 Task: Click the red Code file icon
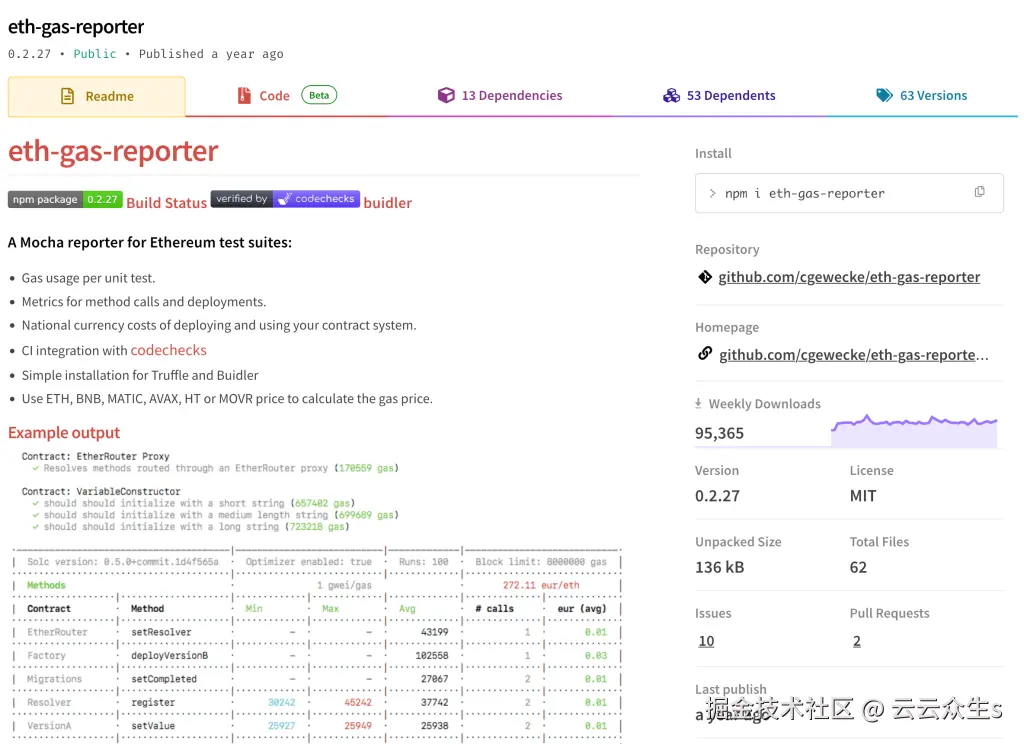tap(244, 95)
